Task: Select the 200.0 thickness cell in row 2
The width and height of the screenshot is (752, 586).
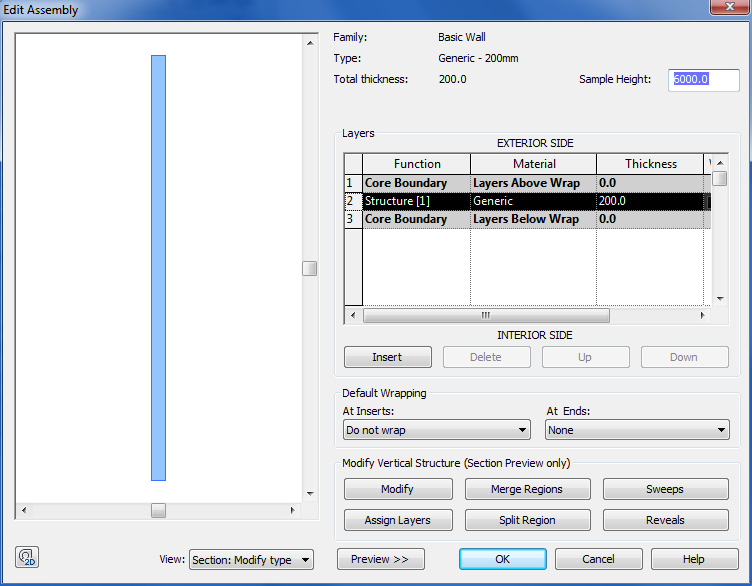Action: tap(650, 201)
